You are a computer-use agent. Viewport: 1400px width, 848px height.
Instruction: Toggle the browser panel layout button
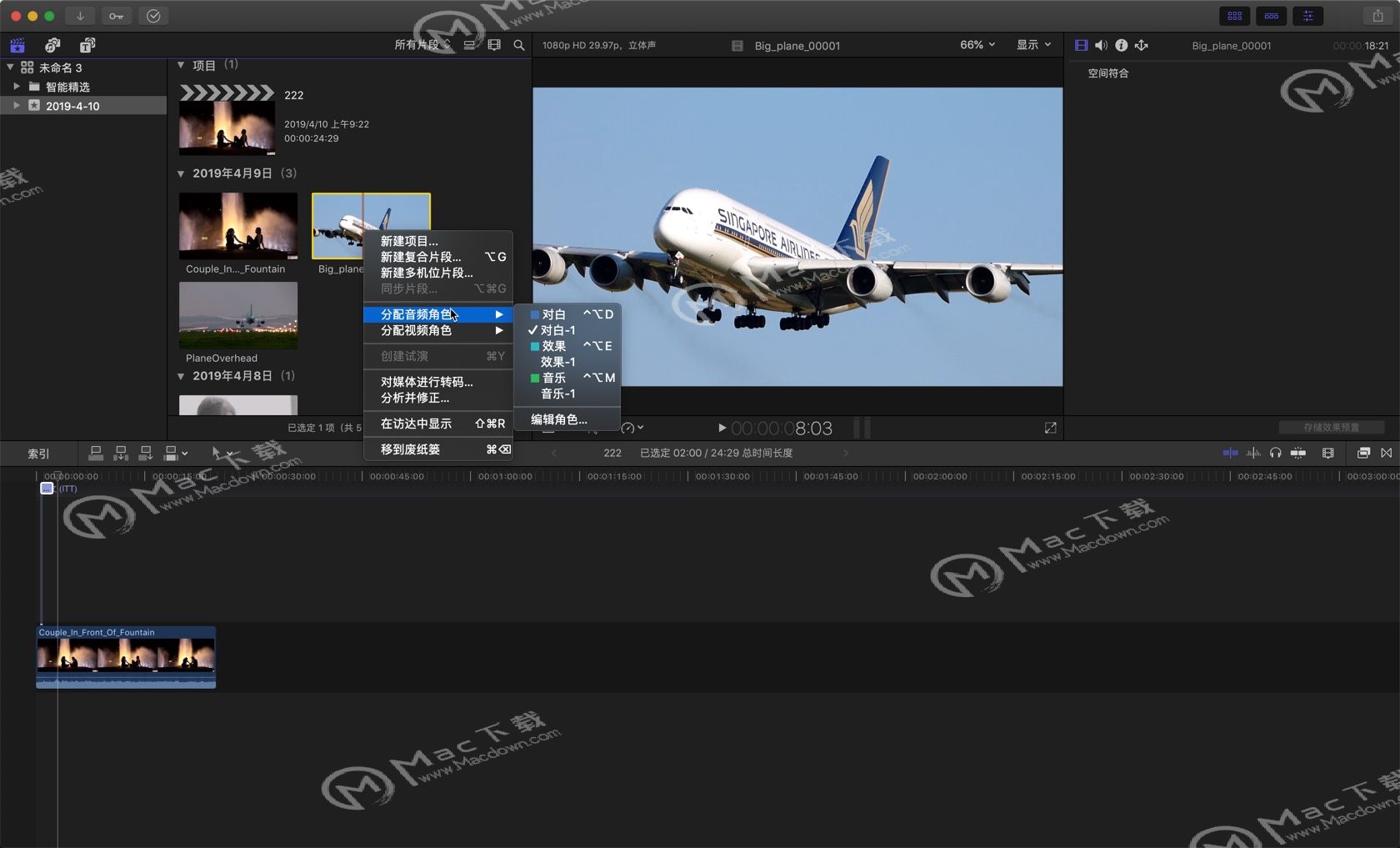point(1235,16)
